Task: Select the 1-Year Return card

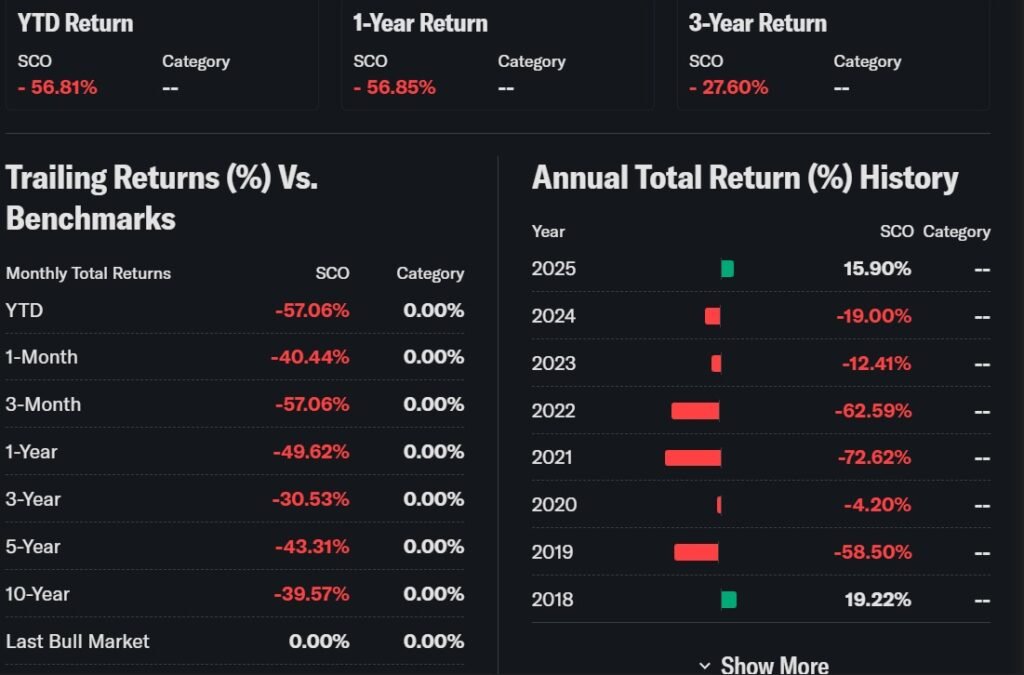Action: click(497, 55)
